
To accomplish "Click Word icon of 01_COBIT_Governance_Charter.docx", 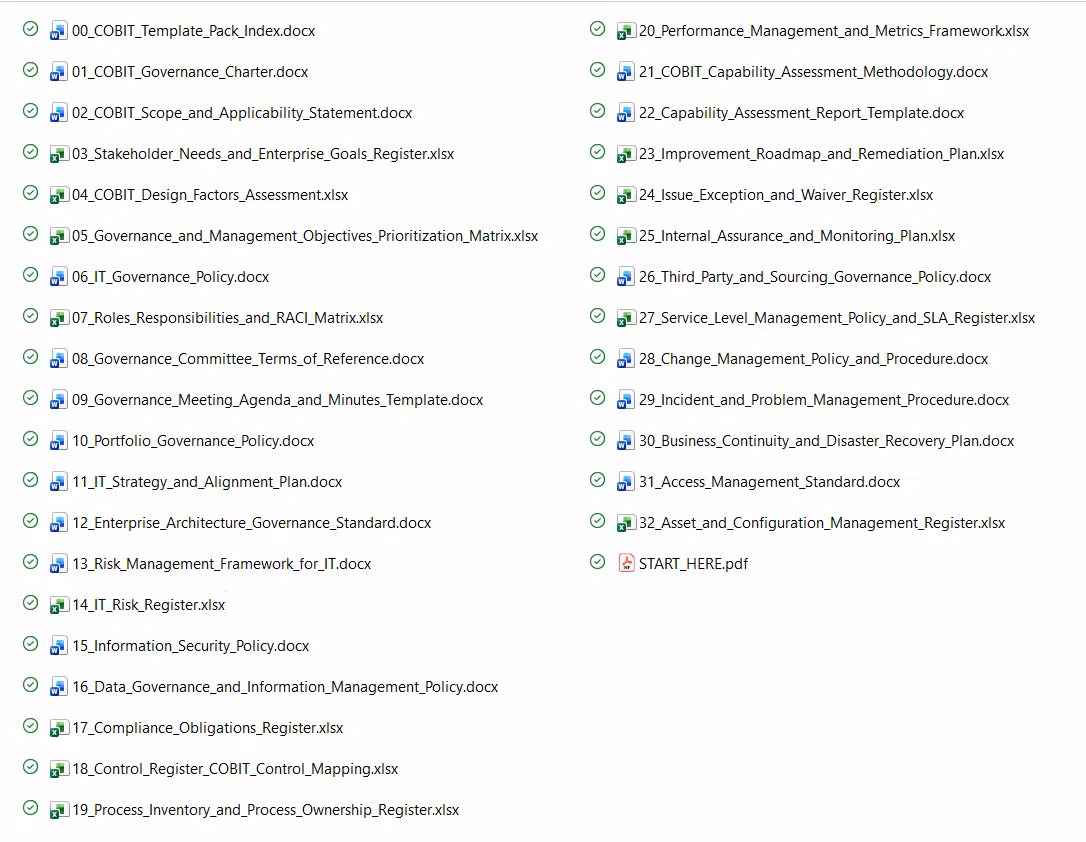I will (58, 72).
